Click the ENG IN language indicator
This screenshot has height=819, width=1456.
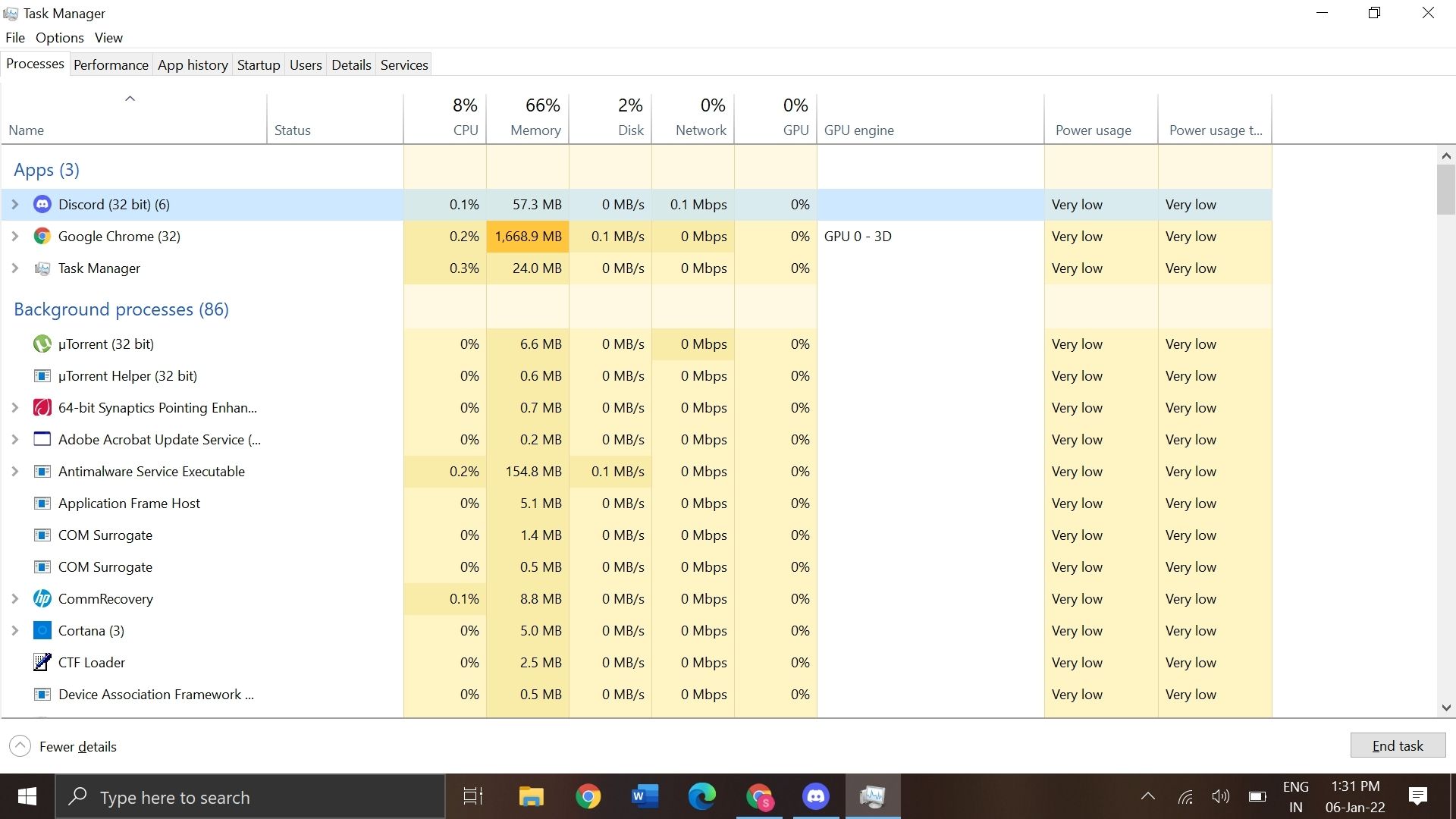[x=1296, y=796]
